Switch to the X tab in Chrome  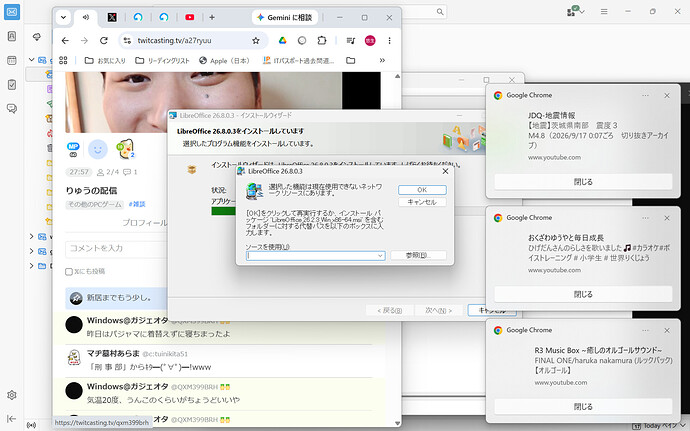tap(112, 18)
